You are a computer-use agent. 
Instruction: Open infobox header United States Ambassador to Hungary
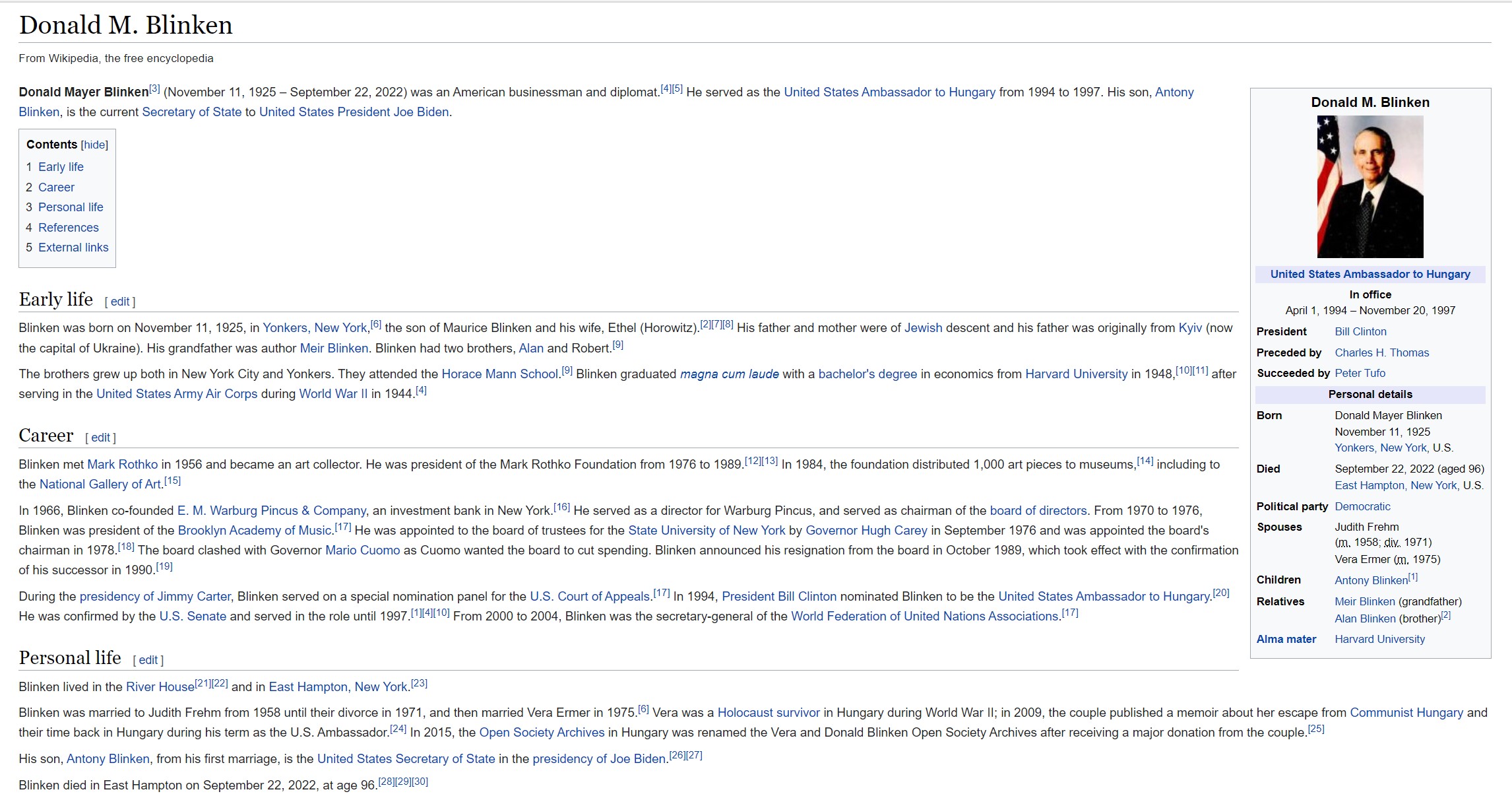pos(1370,274)
